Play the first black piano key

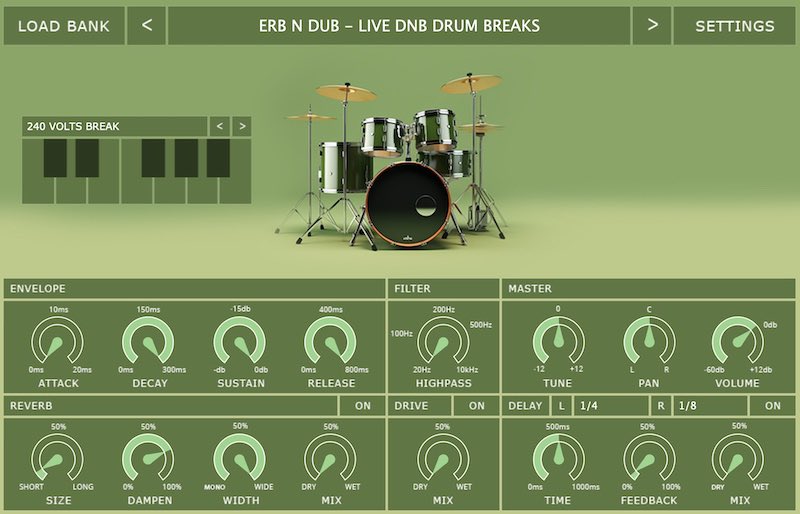(55, 158)
